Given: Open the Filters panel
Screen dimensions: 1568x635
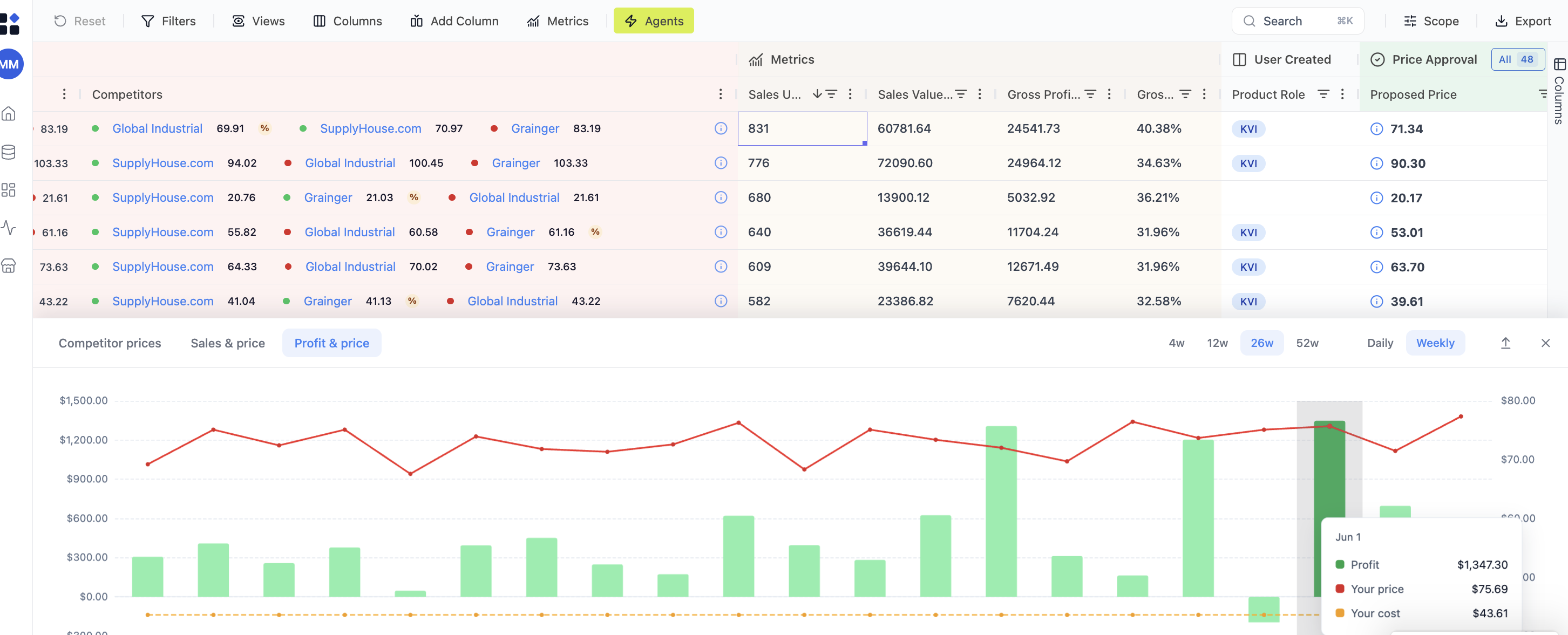Looking at the screenshot, I should pos(168,21).
